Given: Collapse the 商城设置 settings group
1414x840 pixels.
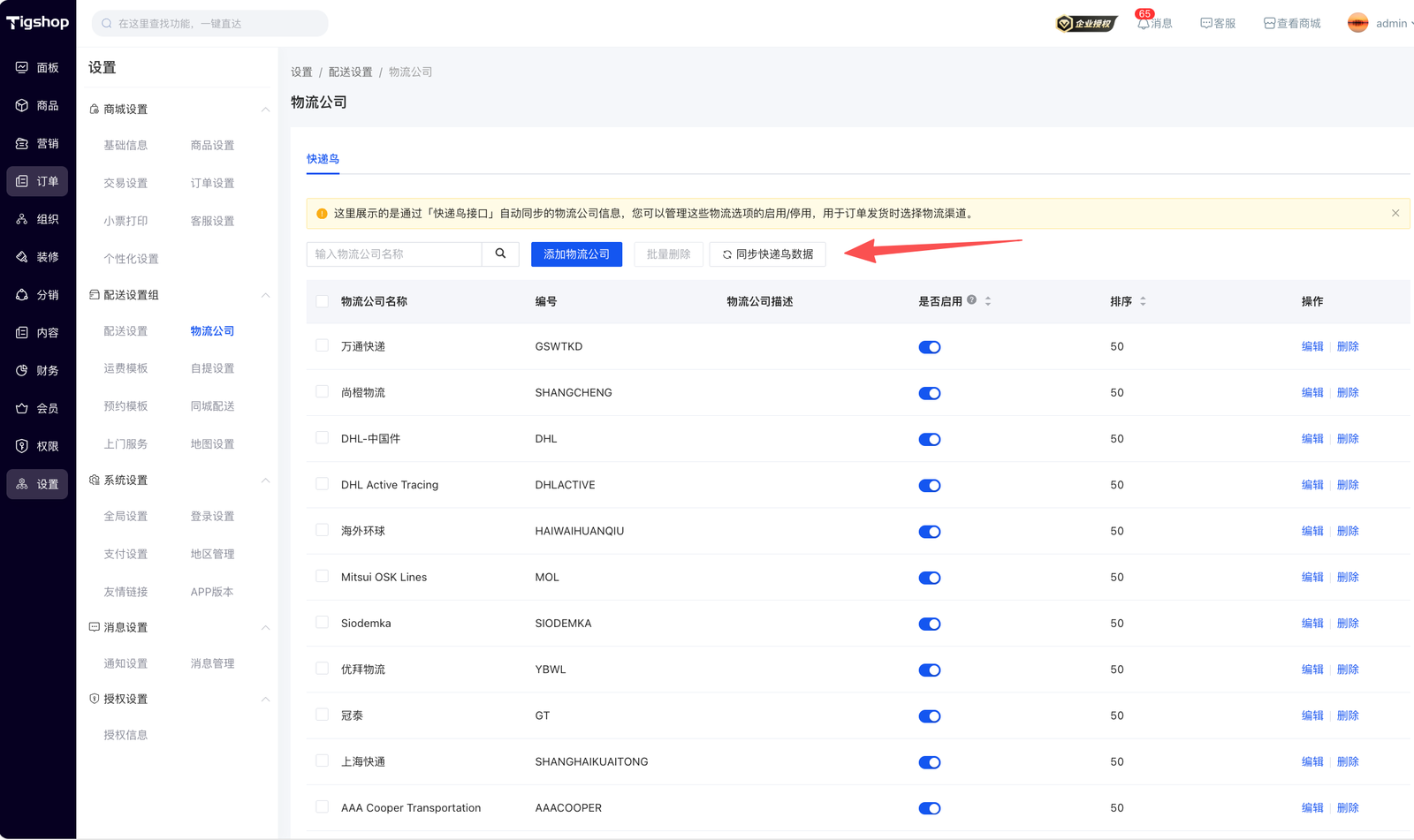Looking at the screenshot, I should click(265, 110).
